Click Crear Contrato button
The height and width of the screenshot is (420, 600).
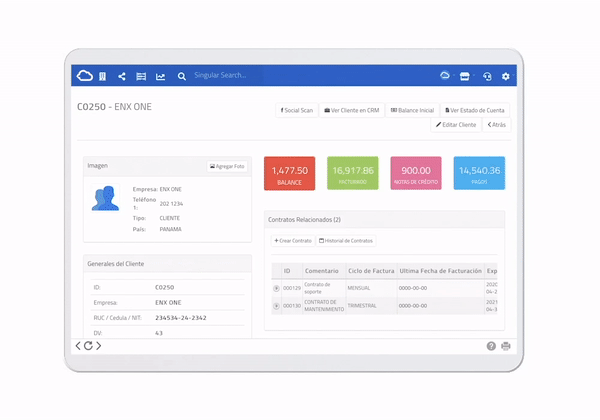(x=293, y=241)
